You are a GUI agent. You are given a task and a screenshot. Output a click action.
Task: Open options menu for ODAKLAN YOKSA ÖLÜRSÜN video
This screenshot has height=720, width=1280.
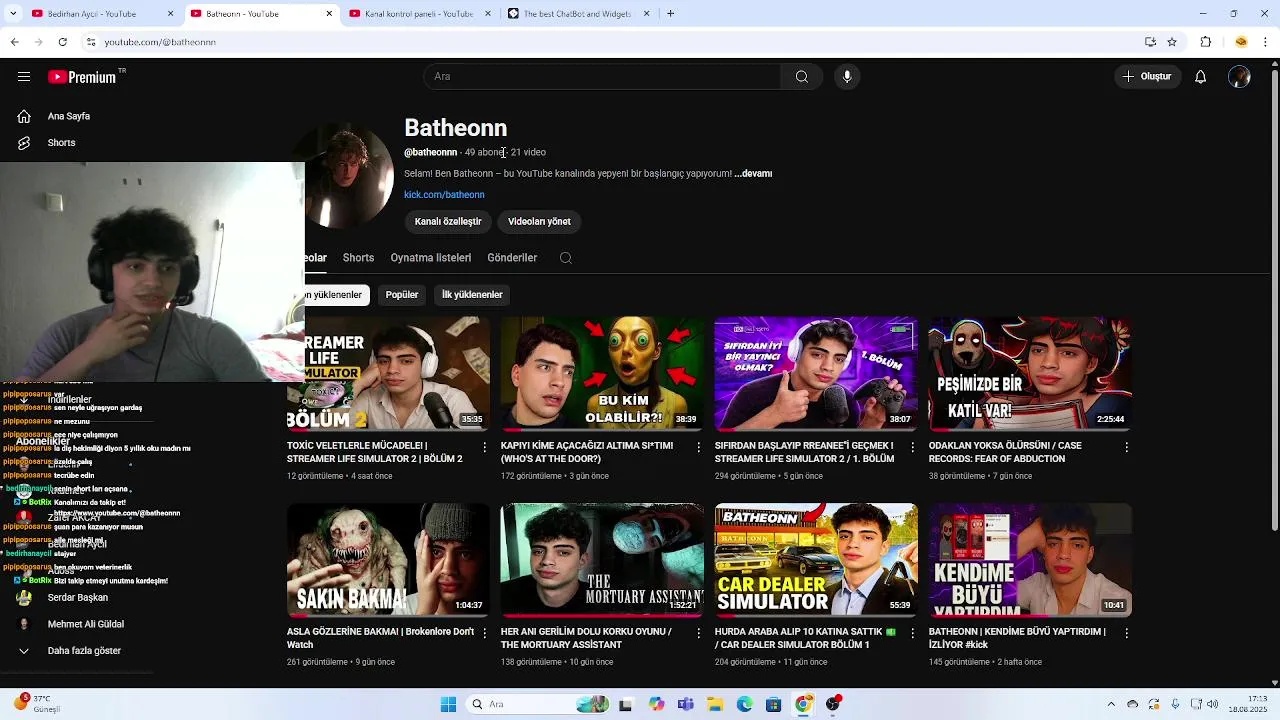[x=1126, y=447]
